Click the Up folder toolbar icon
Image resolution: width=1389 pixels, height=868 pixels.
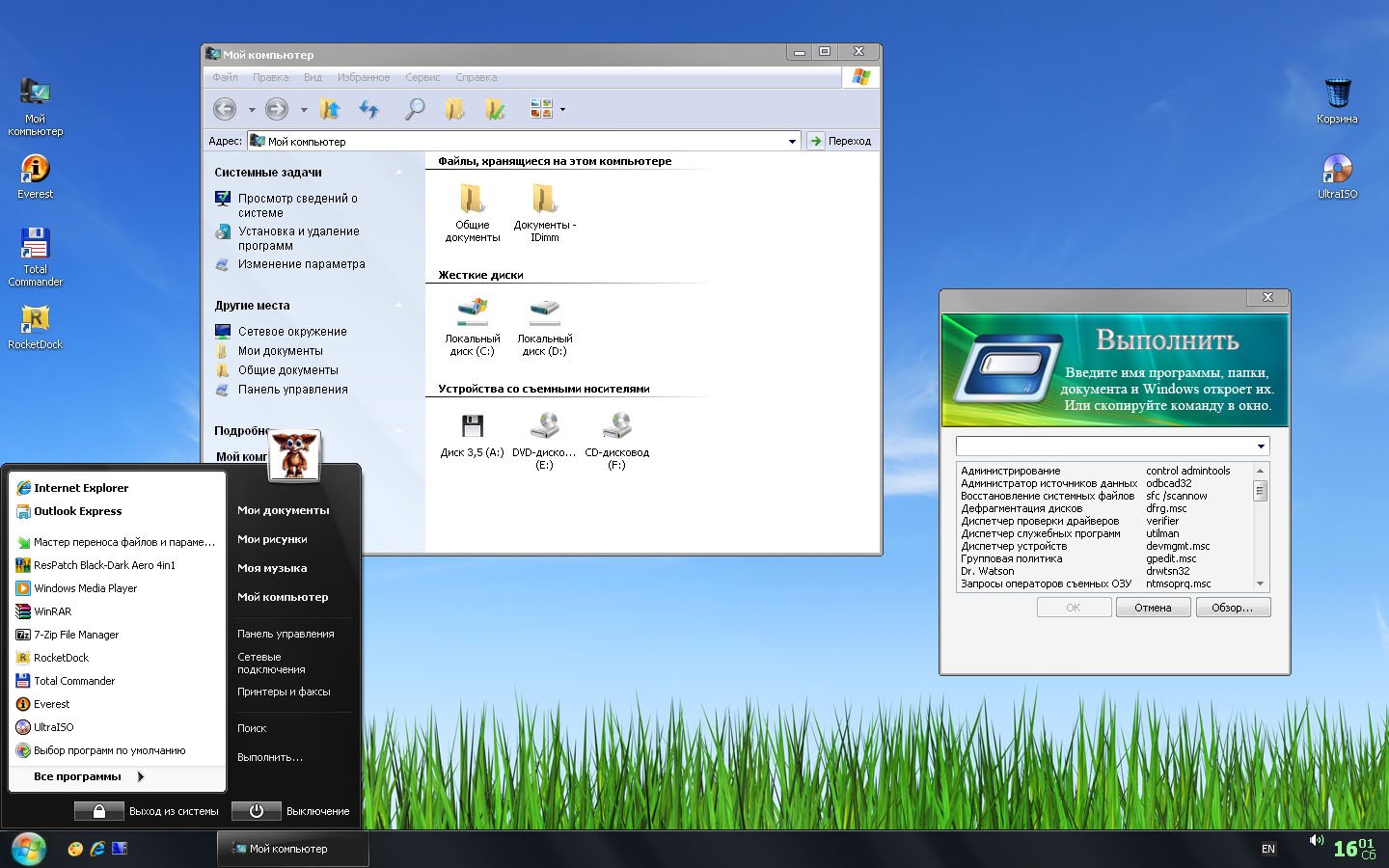point(330,109)
